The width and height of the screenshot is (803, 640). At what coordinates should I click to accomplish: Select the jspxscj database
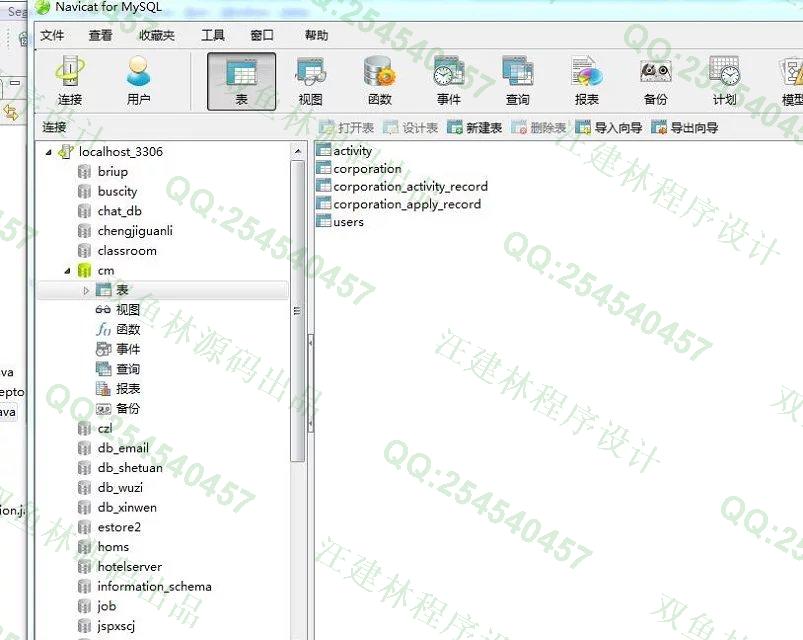coord(116,626)
